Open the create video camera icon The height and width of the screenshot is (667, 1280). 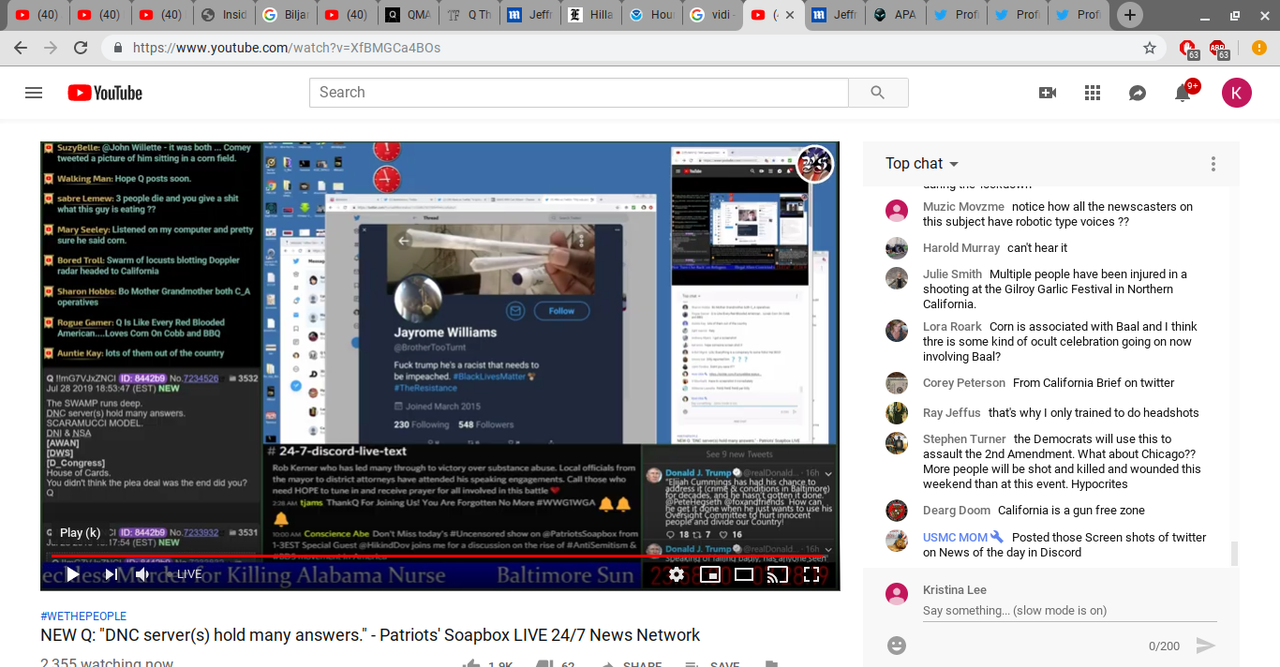point(1047,93)
